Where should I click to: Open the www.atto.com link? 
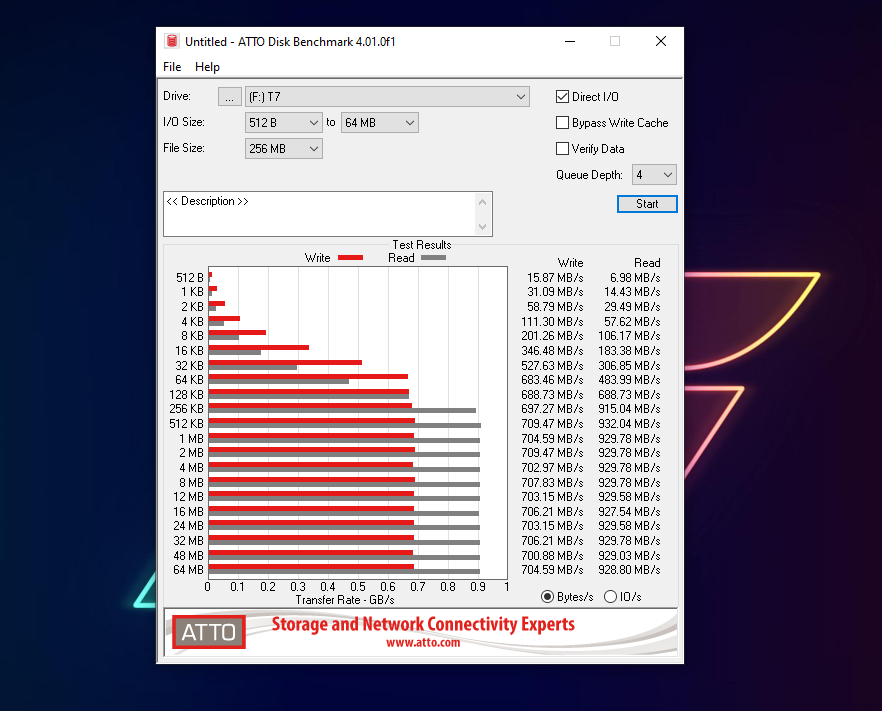pos(423,642)
